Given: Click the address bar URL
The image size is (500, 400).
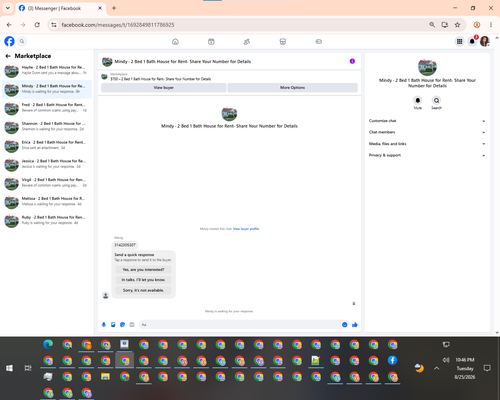Looking at the screenshot, I should click(x=118, y=25).
